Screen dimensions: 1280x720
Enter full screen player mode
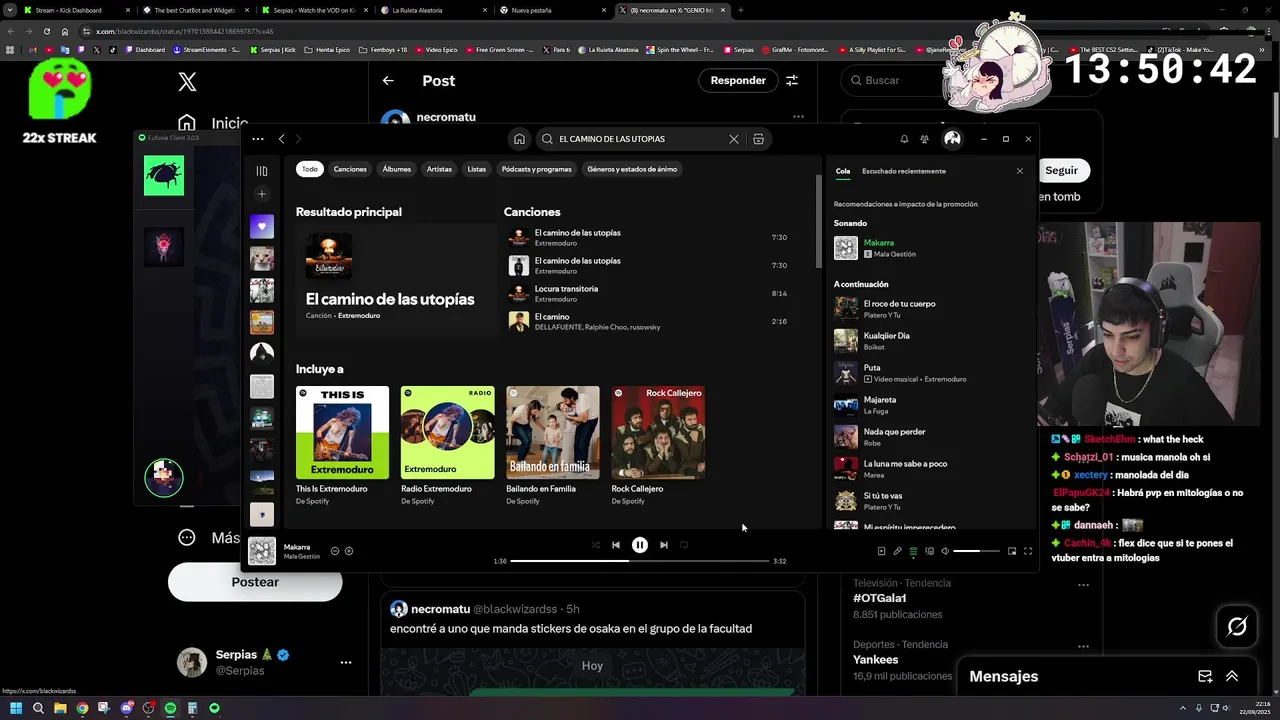[x=1028, y=551]
